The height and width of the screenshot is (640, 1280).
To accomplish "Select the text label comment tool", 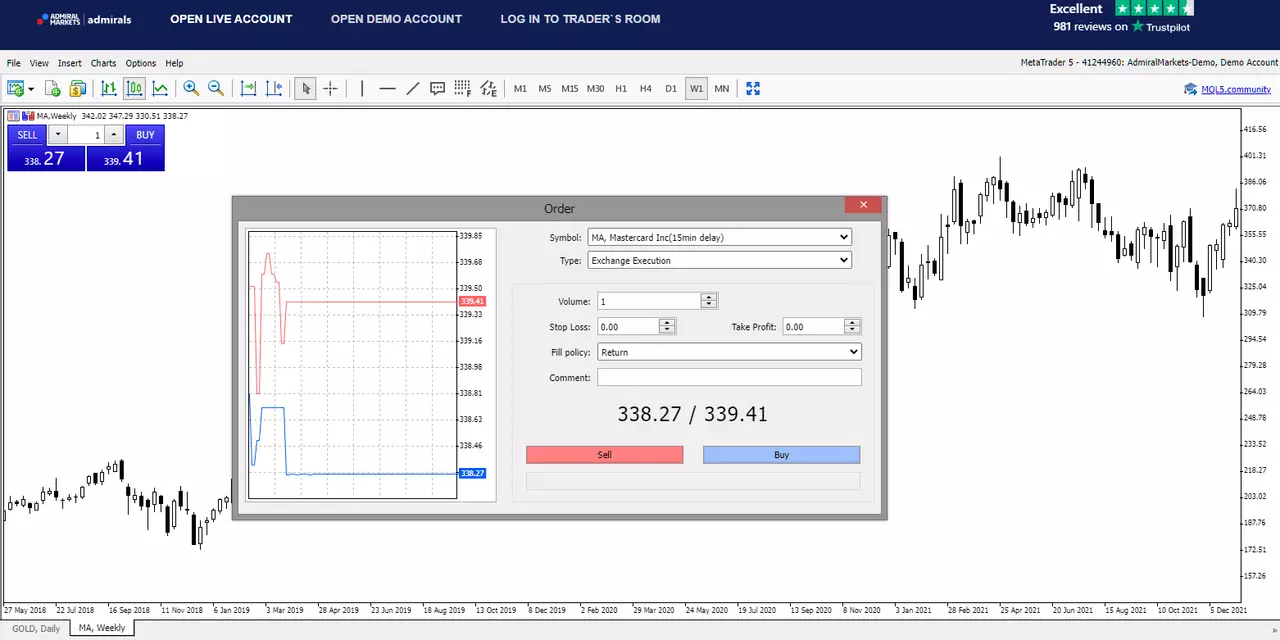I will (x=437, y=89).
